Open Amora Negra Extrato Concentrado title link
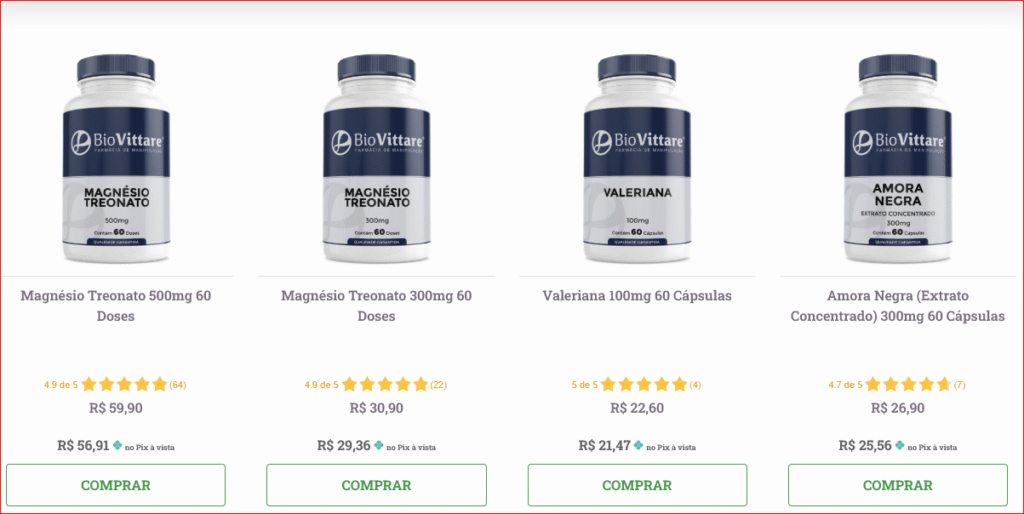This screenshot has width=1024, height=514. [x=897, y=306]
